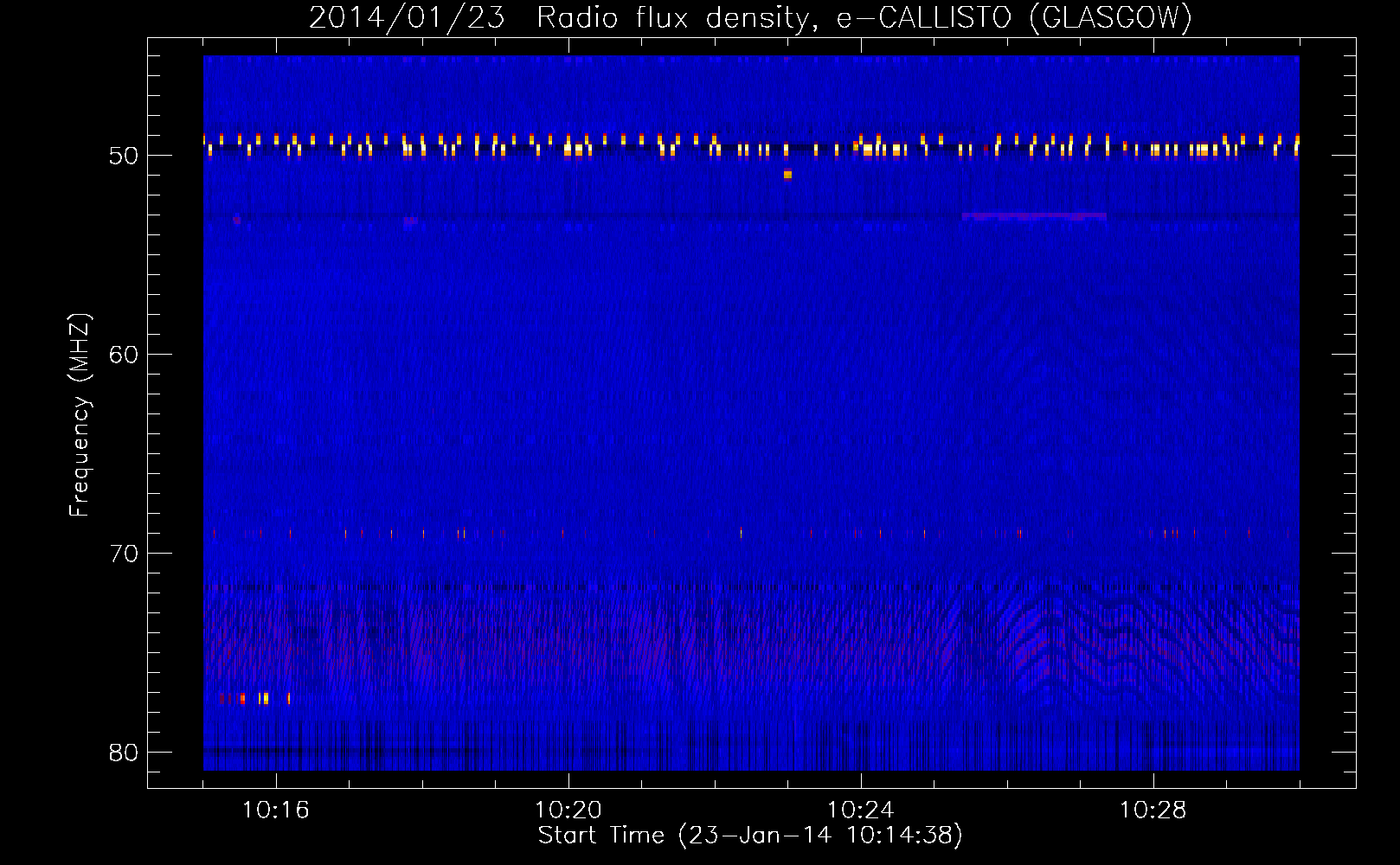Click the isolated orange spot near 51 MHz

[x=787, y=175]
